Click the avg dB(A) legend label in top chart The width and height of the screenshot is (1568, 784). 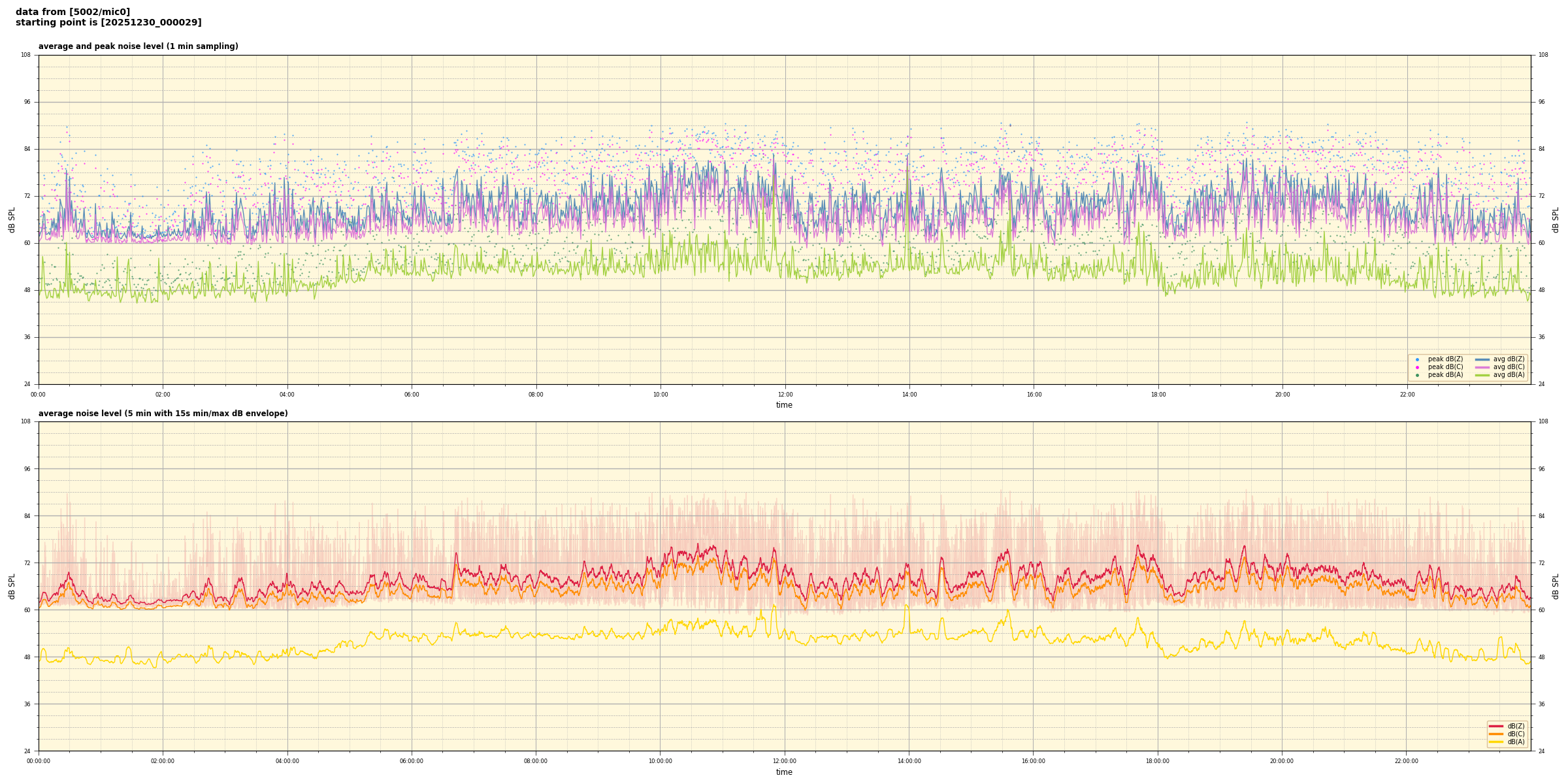click(x=1509, y=375)
